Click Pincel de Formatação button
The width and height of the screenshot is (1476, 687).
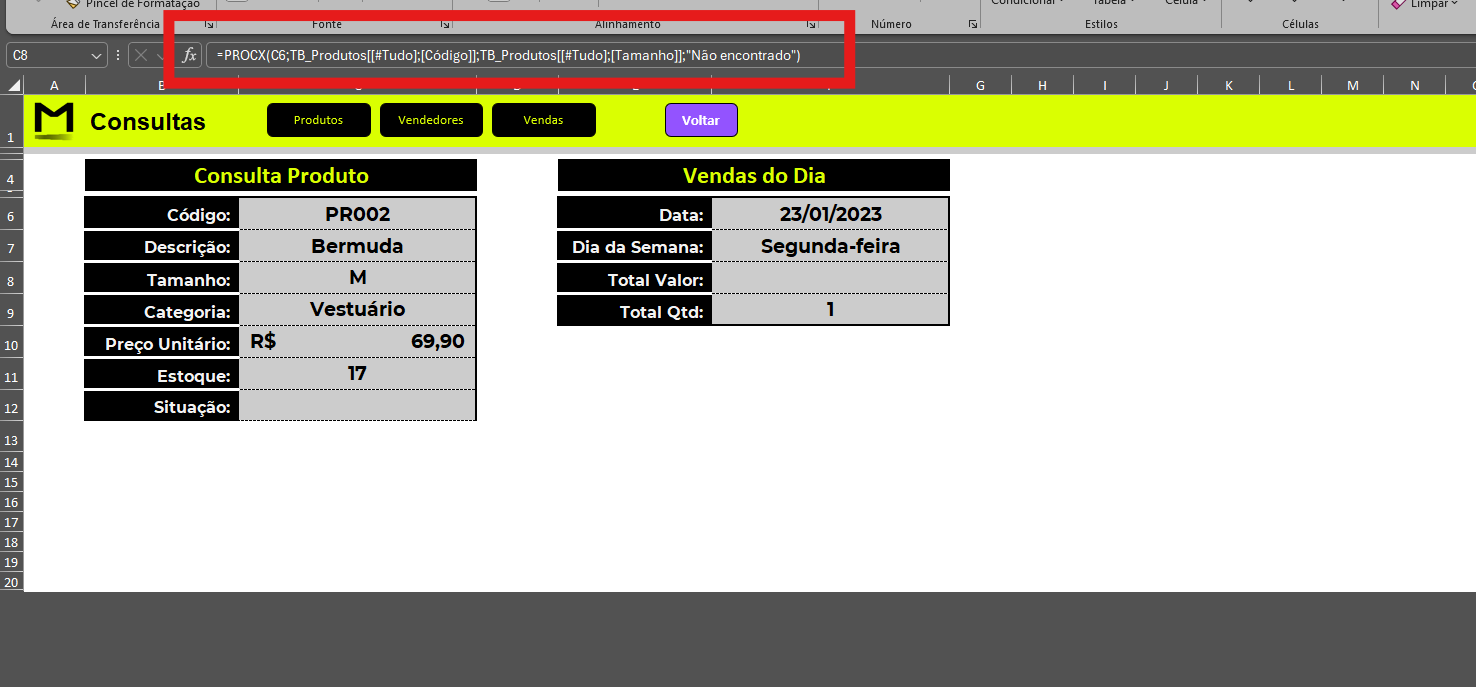point(133,4)
